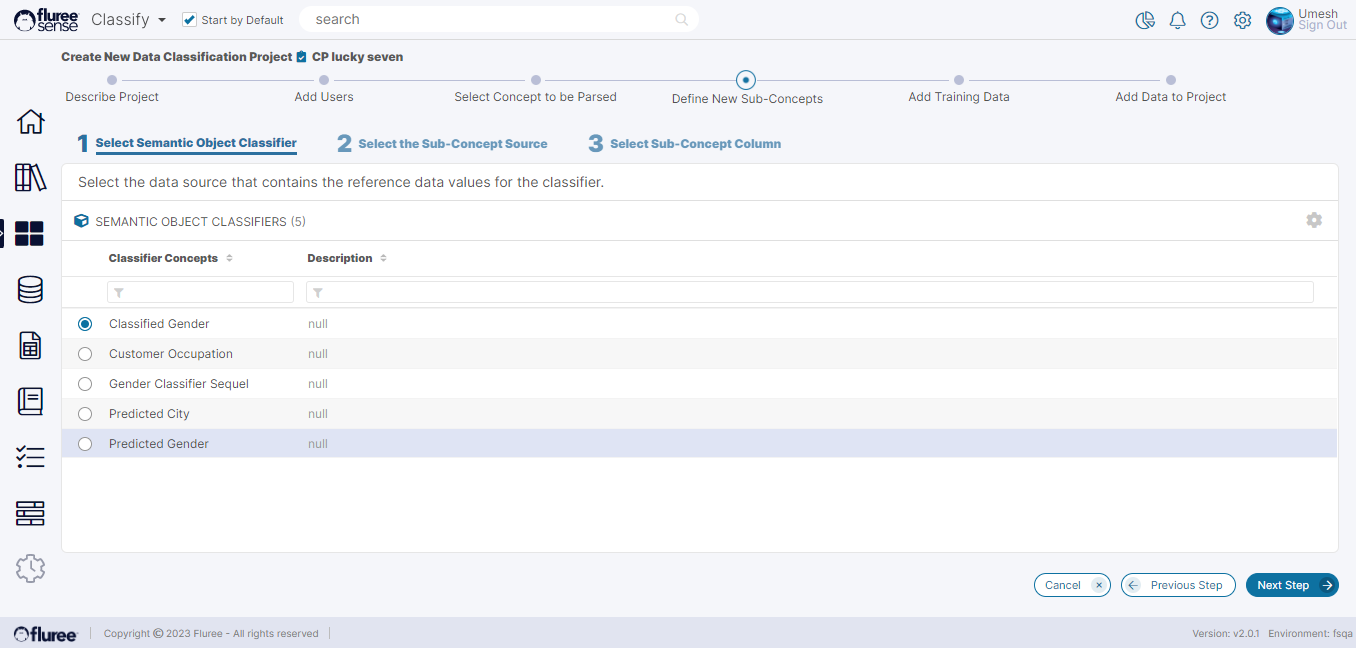1356x648 pixels.
Task: Open the checklist tasks sidebar icon
Action: pyautogui.click(x=31, y=458)
